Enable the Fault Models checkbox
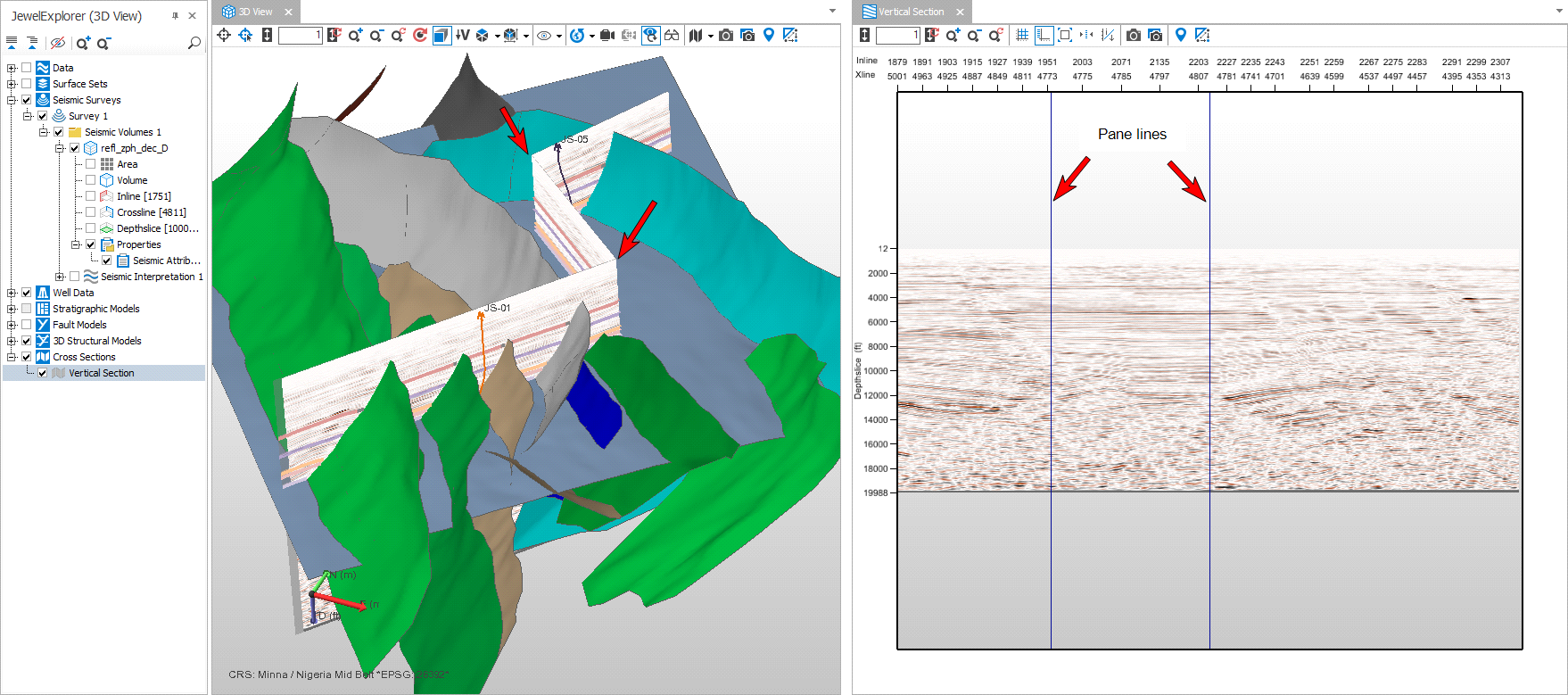Viewport: 1568px width, 695px height. (27, 325)
